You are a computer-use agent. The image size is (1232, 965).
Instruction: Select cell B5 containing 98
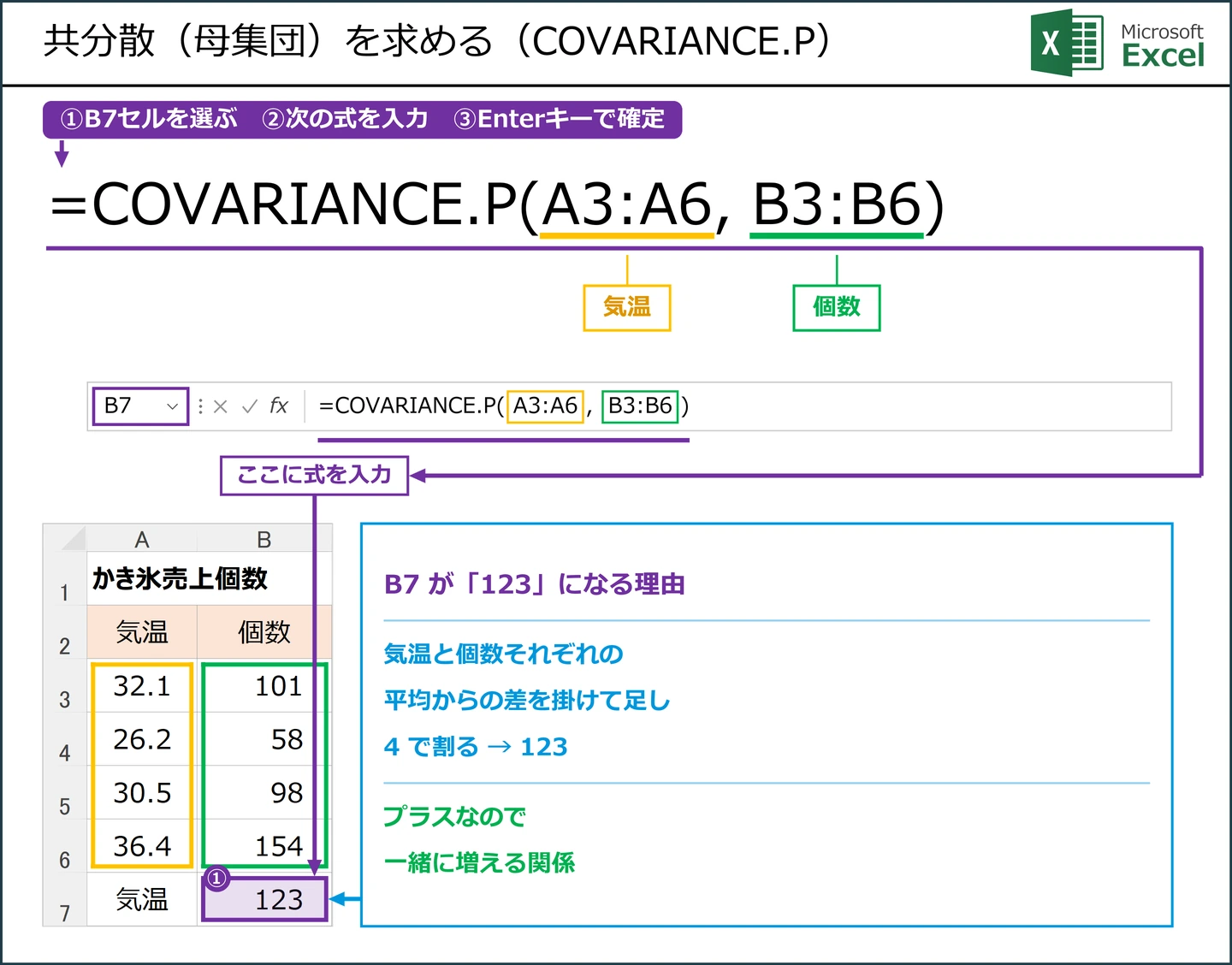pos(264,793)
